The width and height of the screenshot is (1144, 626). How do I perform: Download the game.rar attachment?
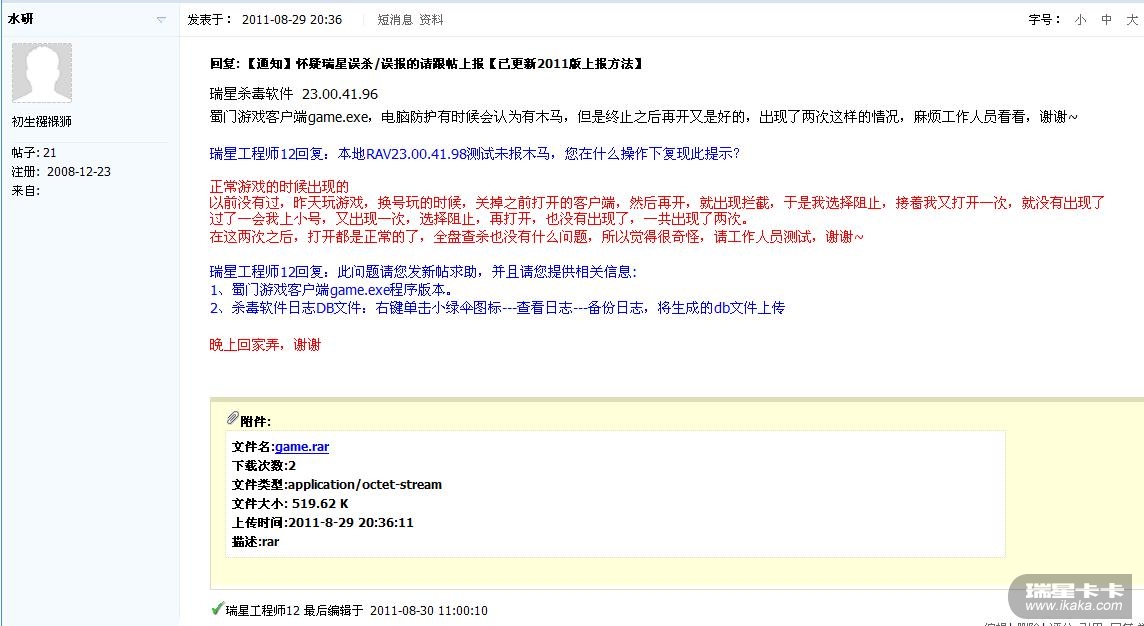click(x=302, y=447)
